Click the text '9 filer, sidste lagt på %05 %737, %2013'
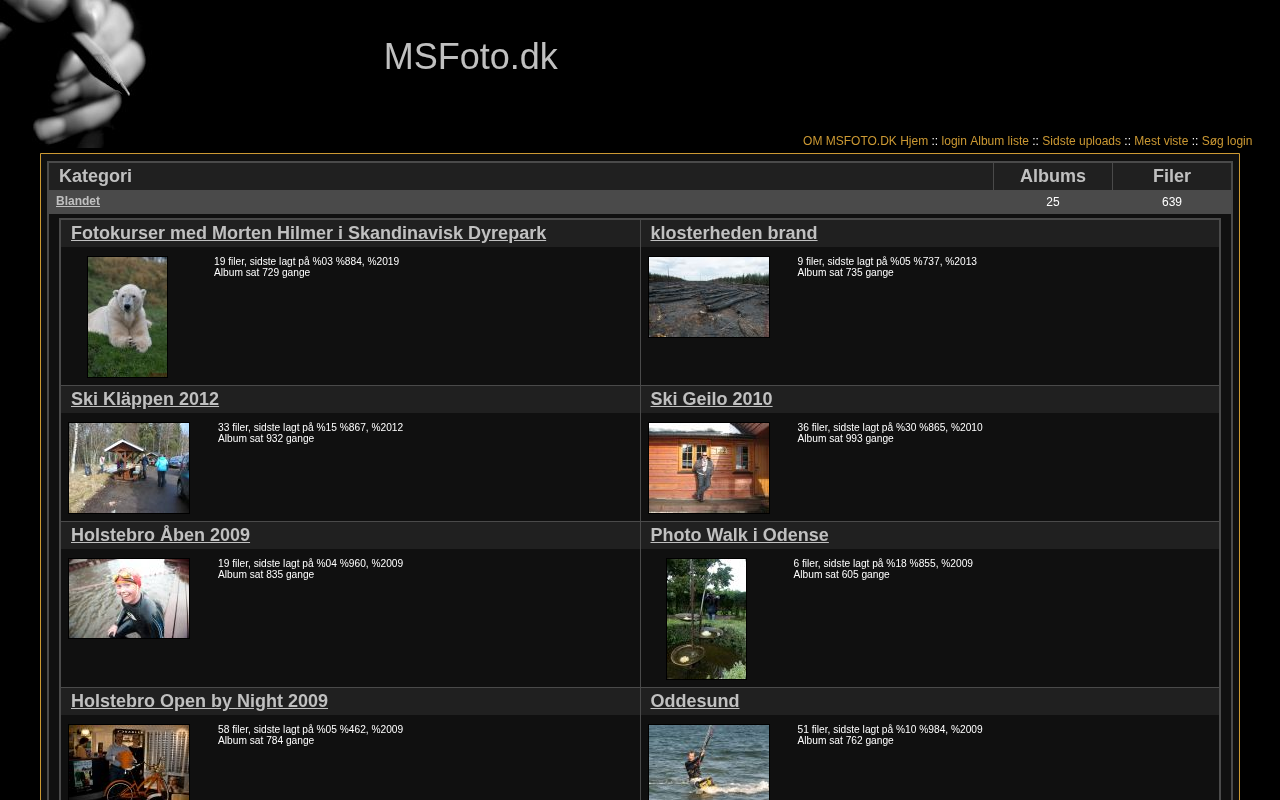The height and width of the screenshot is (800, 1280). (887, 262)
